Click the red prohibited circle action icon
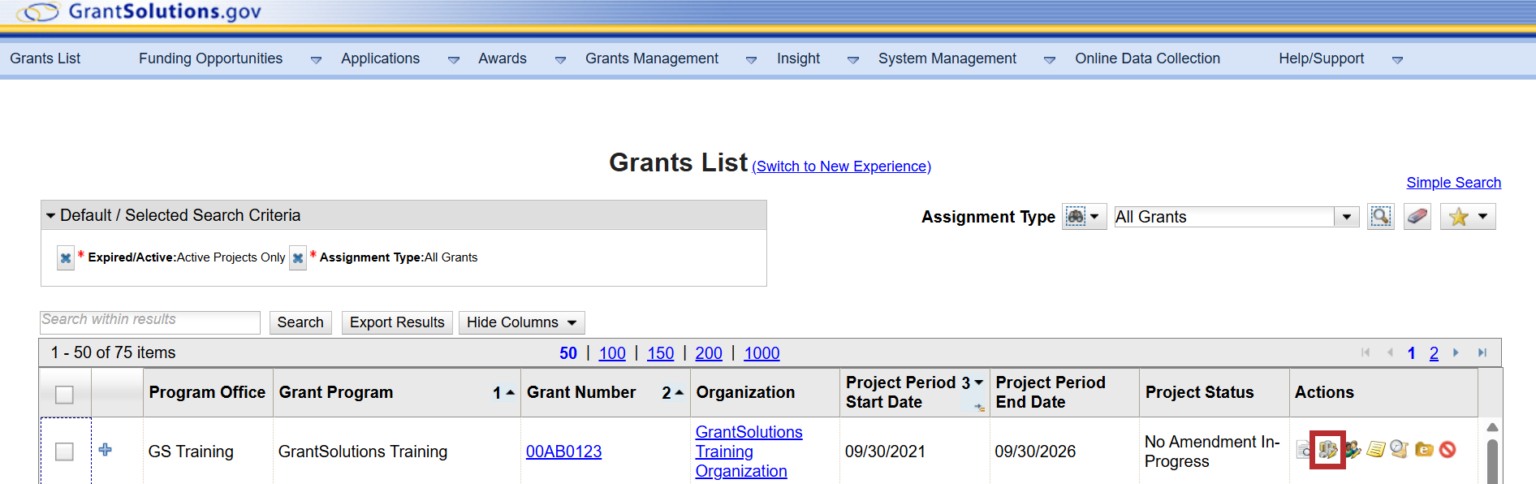Viewport: 1536px width, 484px height. (1447, 450)
